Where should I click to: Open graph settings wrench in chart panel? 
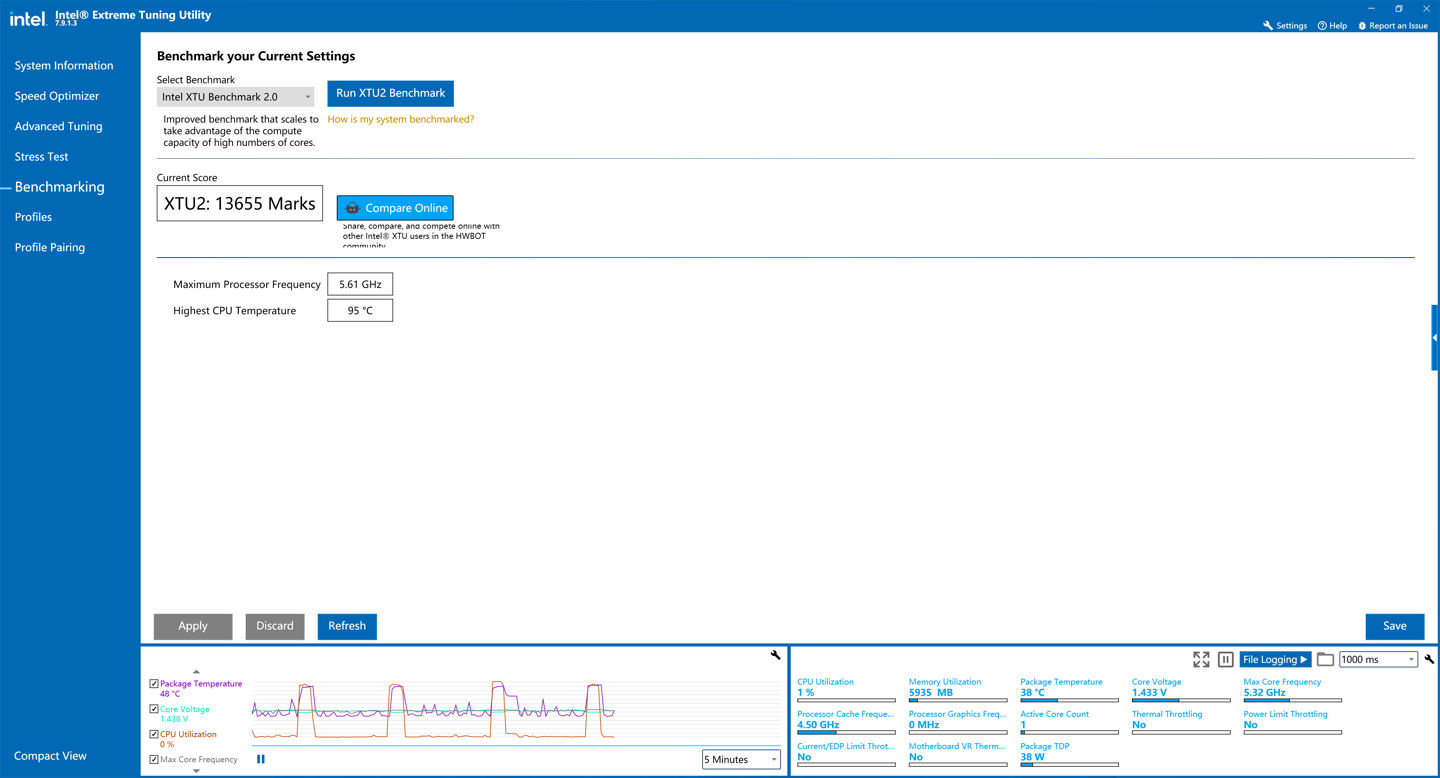click(x=775, y=655)
